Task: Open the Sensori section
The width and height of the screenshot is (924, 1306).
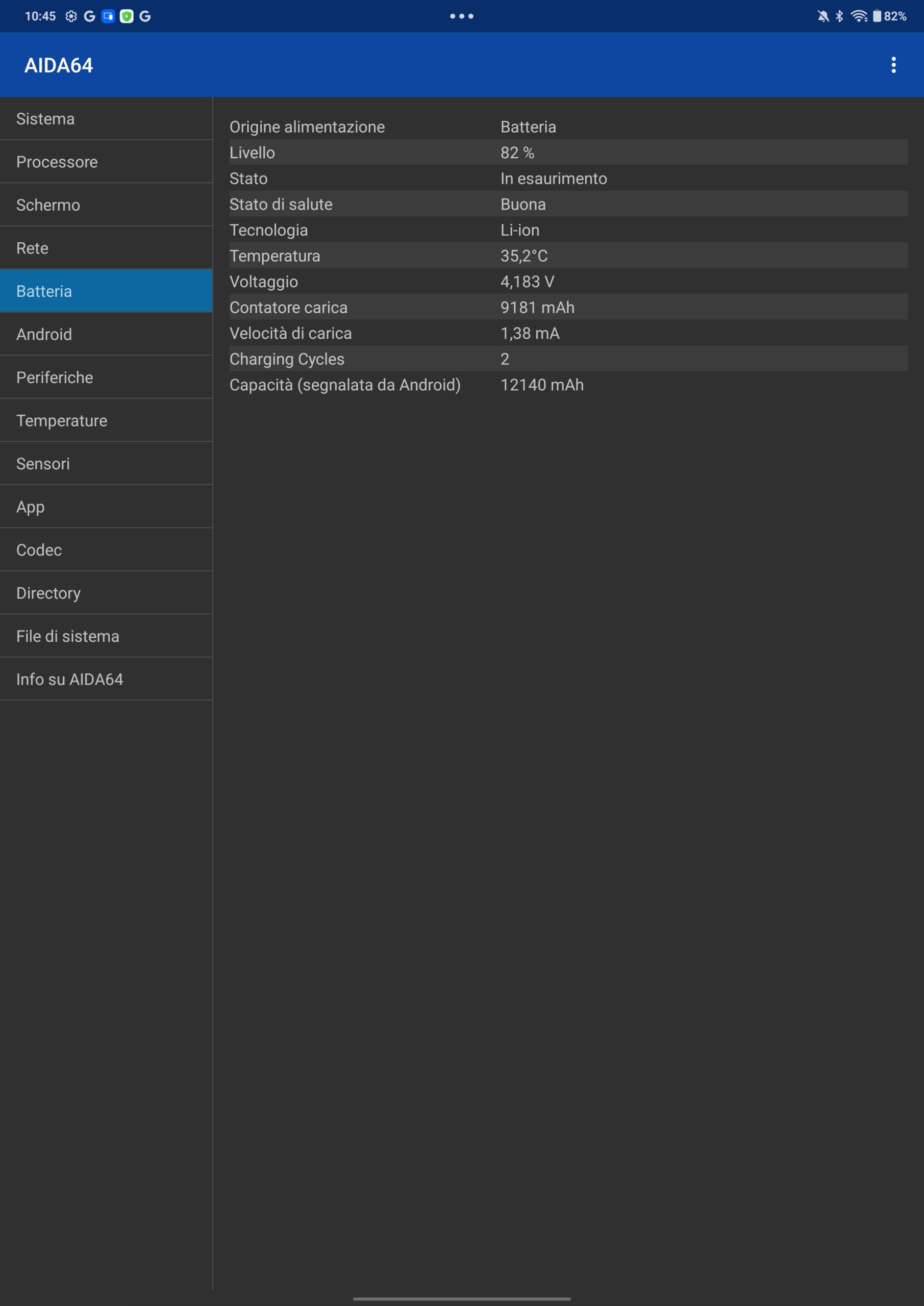Action: point(106,464)
